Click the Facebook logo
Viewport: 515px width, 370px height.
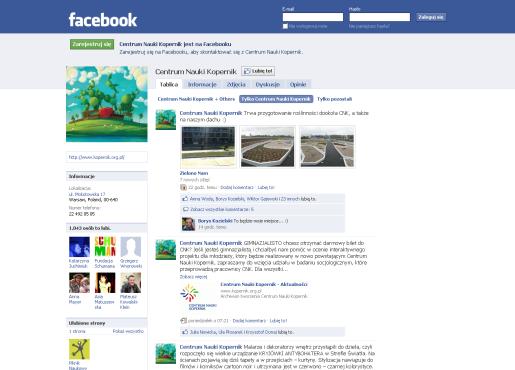(103, 20)
